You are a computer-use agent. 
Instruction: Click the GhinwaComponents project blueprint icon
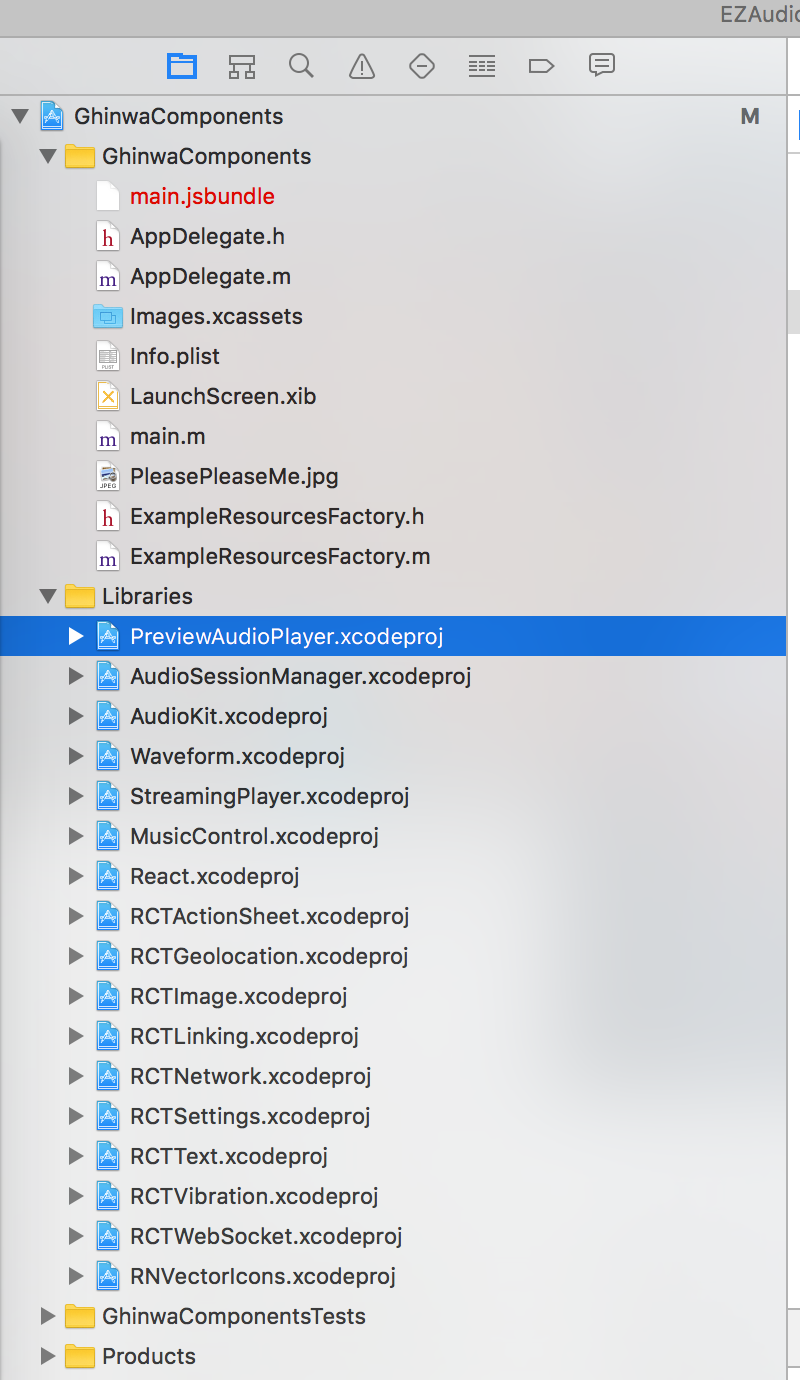point(52,116)
